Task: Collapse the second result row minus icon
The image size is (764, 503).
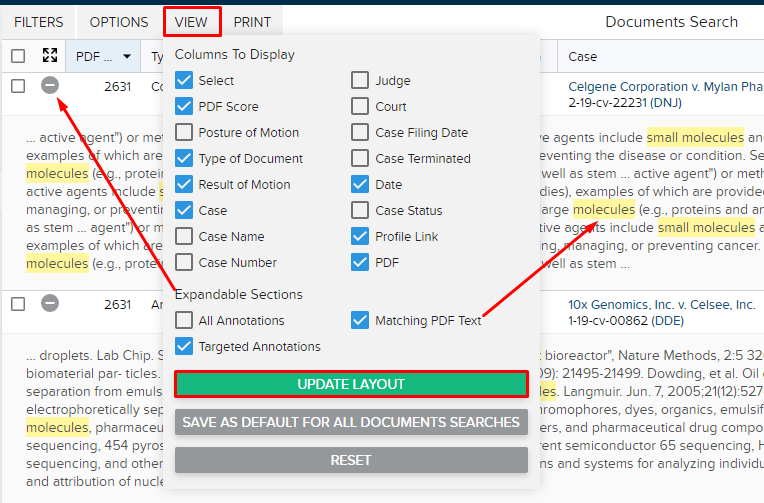Action: coord(50,303)
